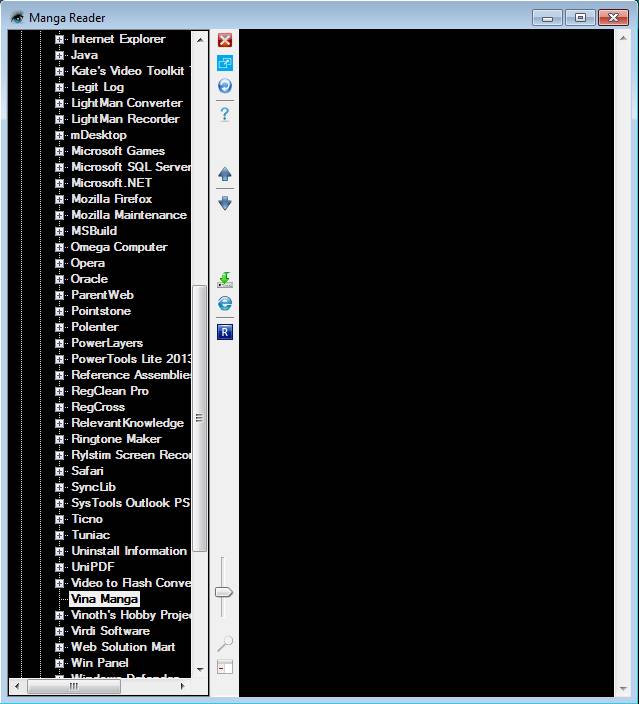Viewport: 639px width, 704px height.
Task: Select the Reference Assemblies folder
Action: (130, 375)
